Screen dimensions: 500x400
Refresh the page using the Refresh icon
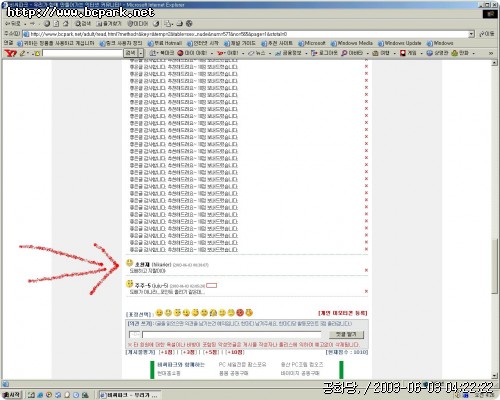click(x=56, y=24)
